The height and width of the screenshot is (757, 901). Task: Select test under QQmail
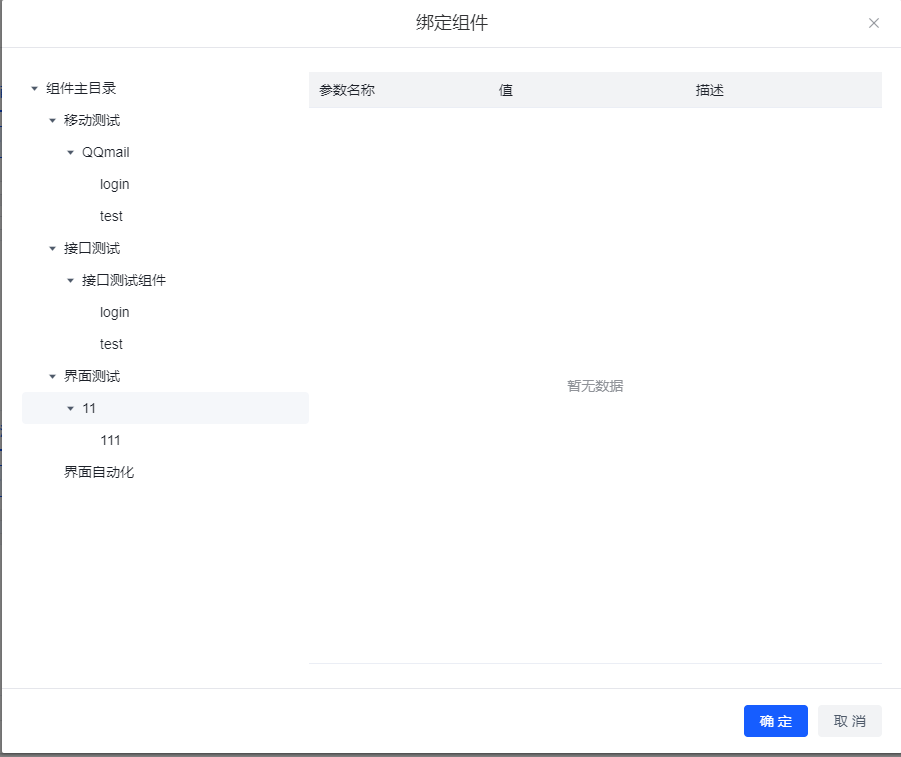tap(111, 216)
